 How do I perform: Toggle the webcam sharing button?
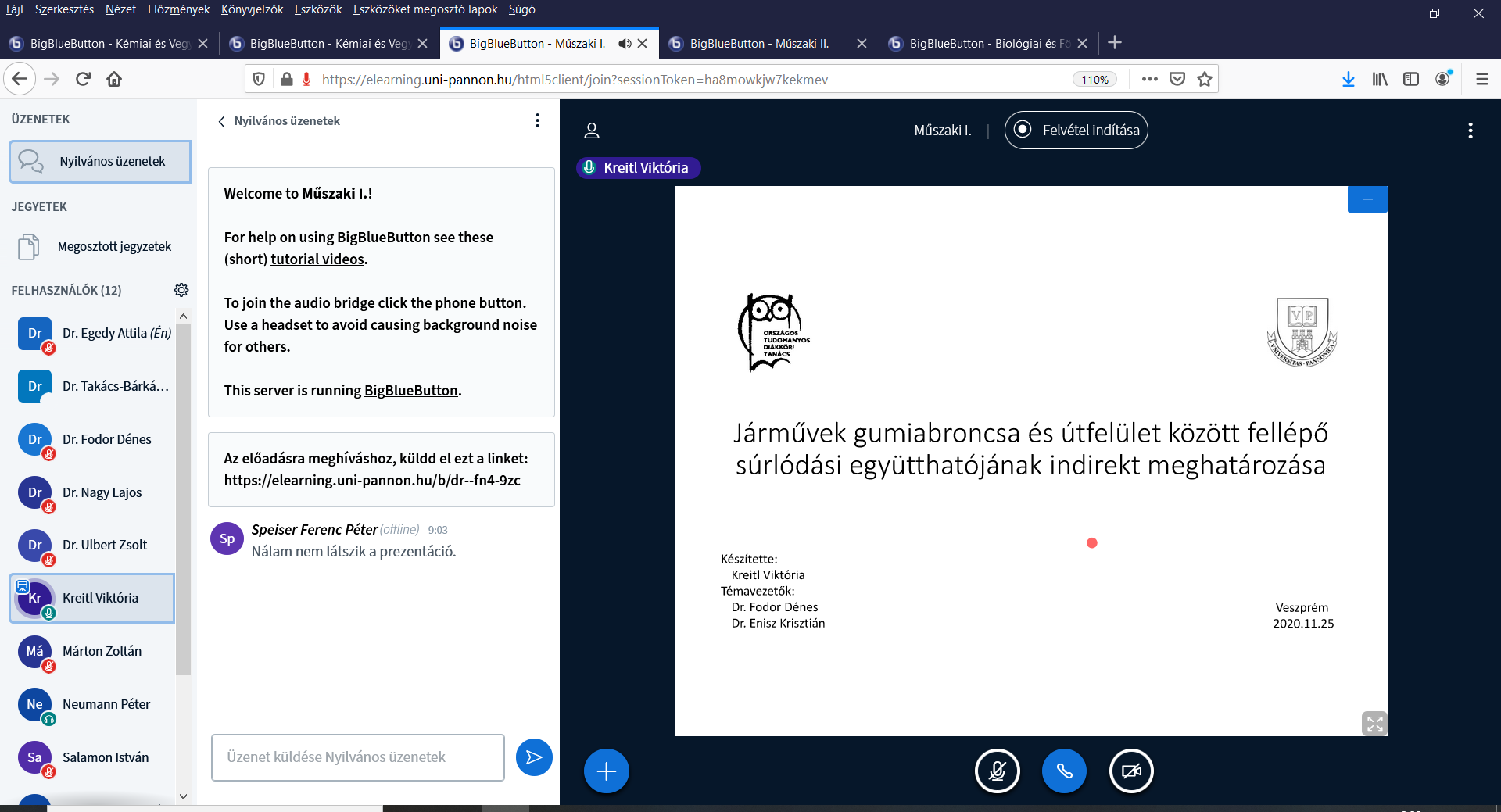coord(1130,771)
